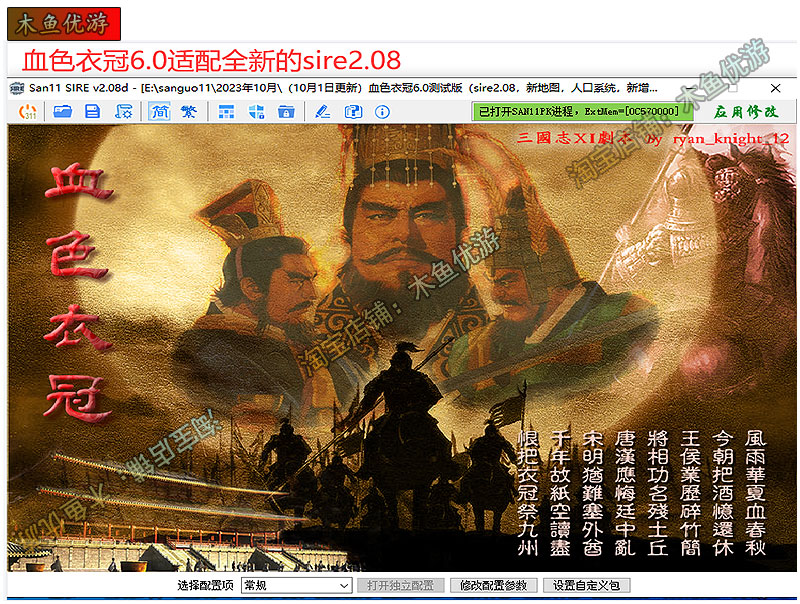
Task: Switch to Traditional Chinese 繁 button
Action: (188, 111)
